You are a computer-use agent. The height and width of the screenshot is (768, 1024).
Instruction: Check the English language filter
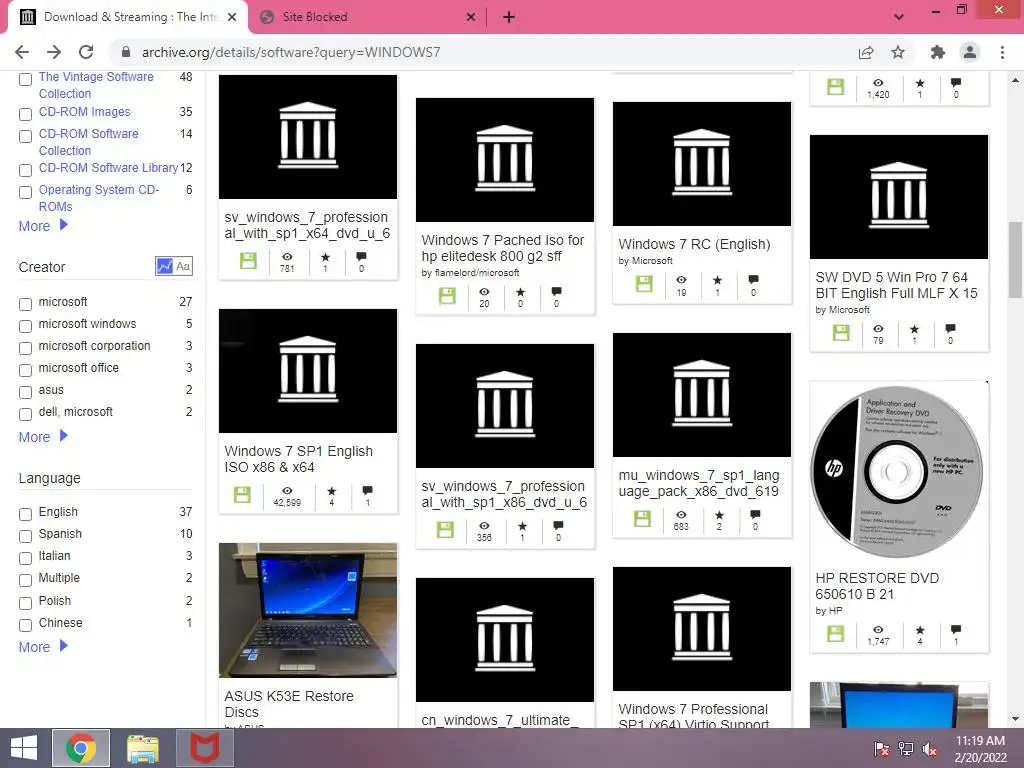25,514
